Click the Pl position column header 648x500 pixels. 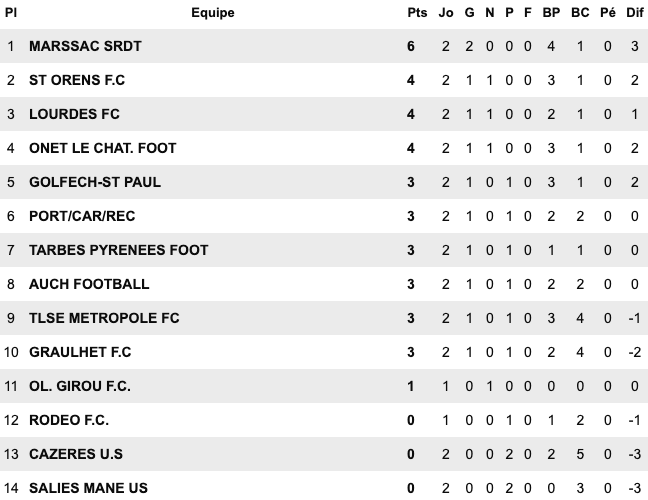coord(11,13)
